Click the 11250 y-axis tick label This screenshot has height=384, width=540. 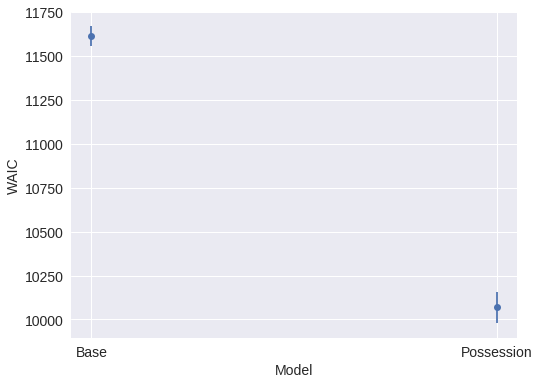44,101
